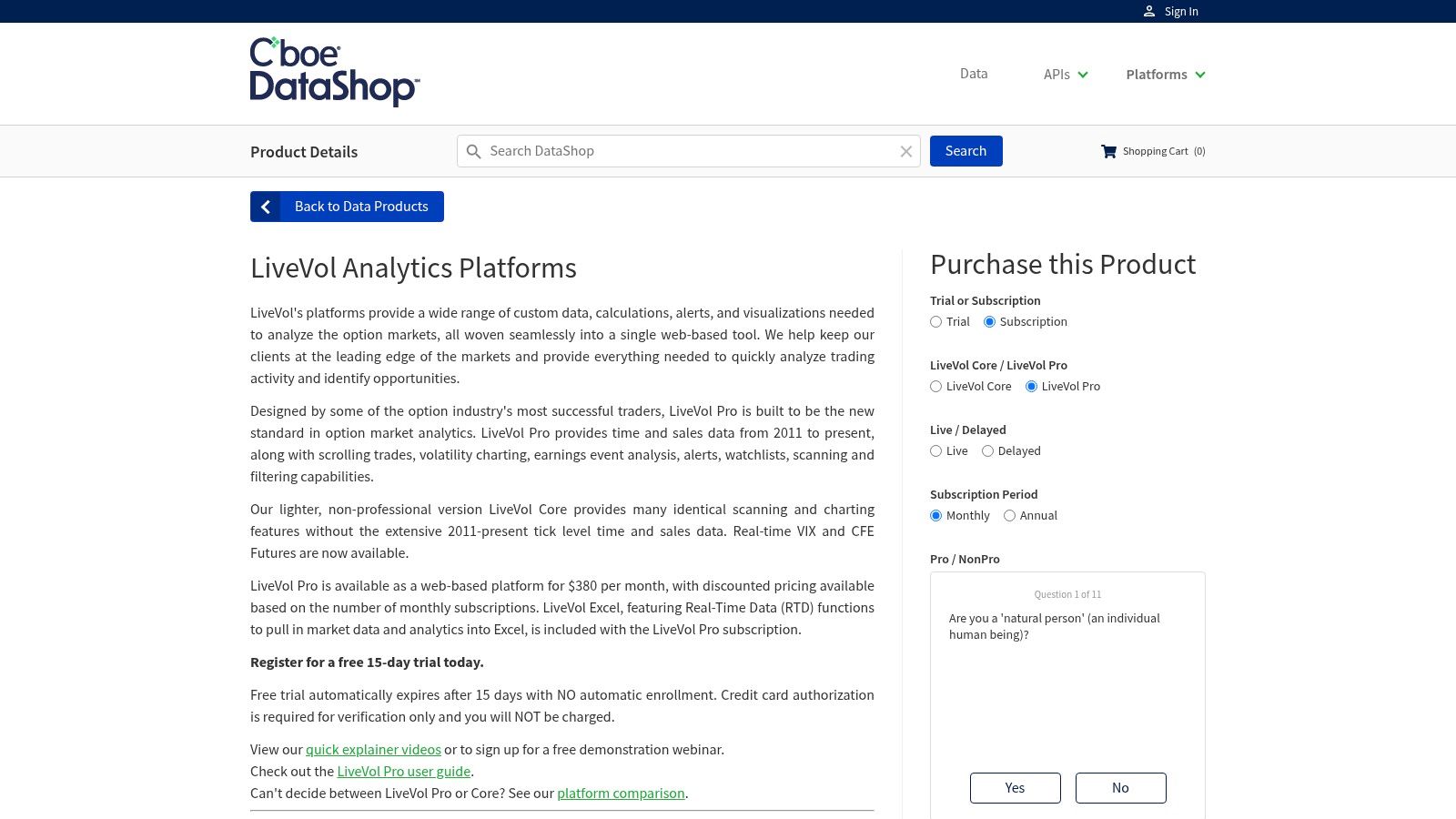The height and width of the screenshot is (819, 1456).
Task: Click the back arrow chevron icon
Action: point(266,207)
